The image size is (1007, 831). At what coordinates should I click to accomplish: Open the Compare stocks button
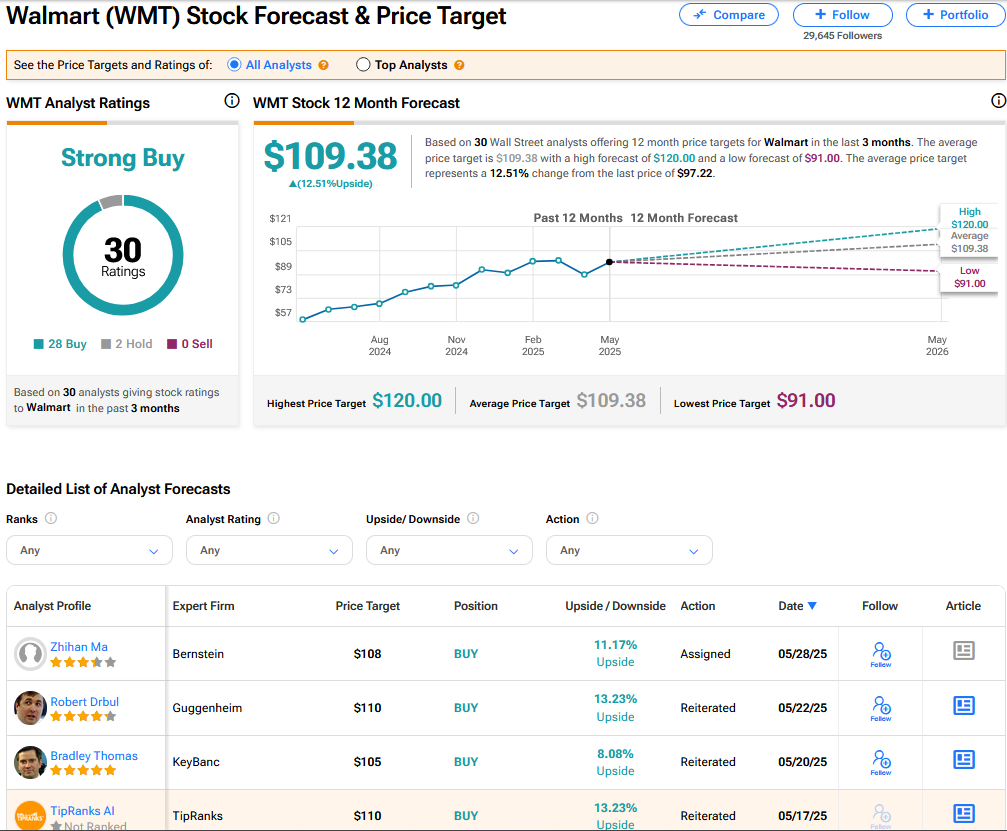tap(728, 15)
